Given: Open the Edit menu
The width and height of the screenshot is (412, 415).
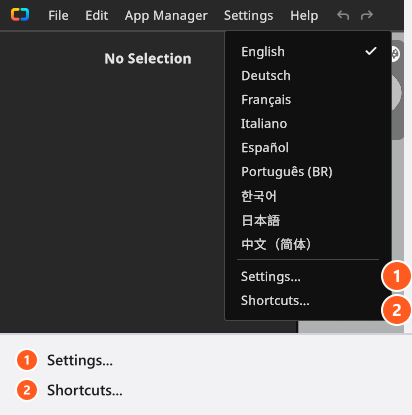Looking at the screenshot, I should (97, 15).
